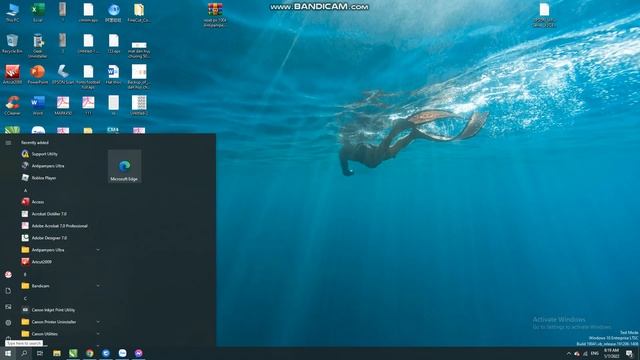Image resolution: width=640 pixels, height=360 pixels.
Task: Open Task View on the taskbar
Action: tap(40, 353)
